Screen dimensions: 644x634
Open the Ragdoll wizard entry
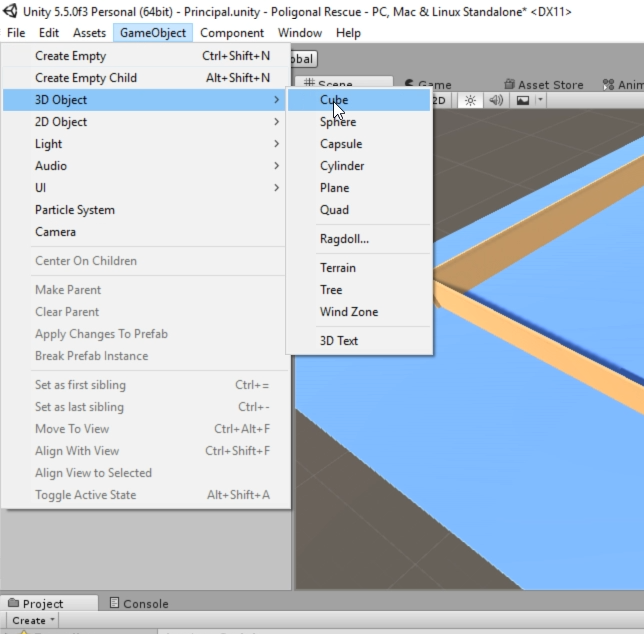click(359, 239)
